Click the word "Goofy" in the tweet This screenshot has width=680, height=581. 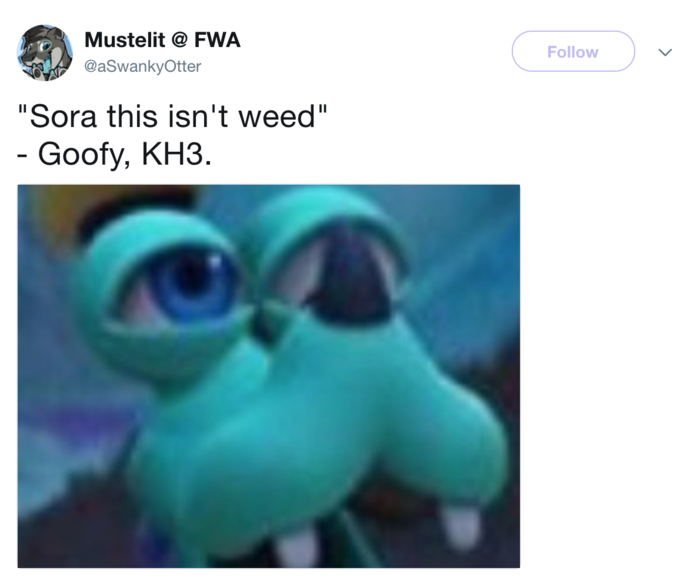82,155
